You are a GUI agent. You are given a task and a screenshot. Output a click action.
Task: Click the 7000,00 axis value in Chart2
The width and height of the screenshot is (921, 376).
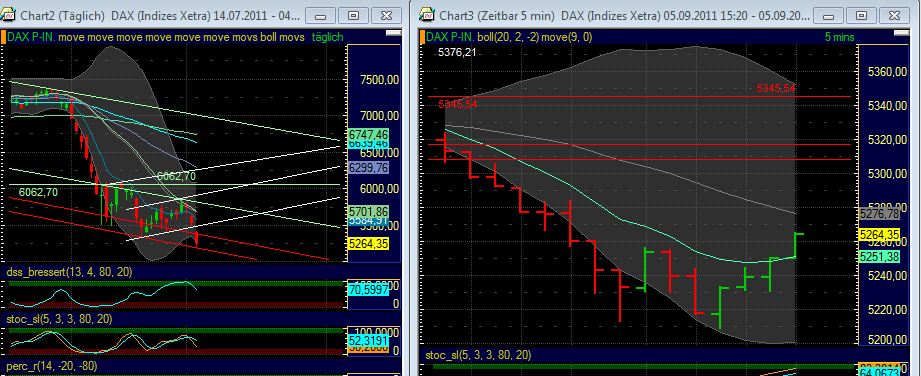coord(379,115)
